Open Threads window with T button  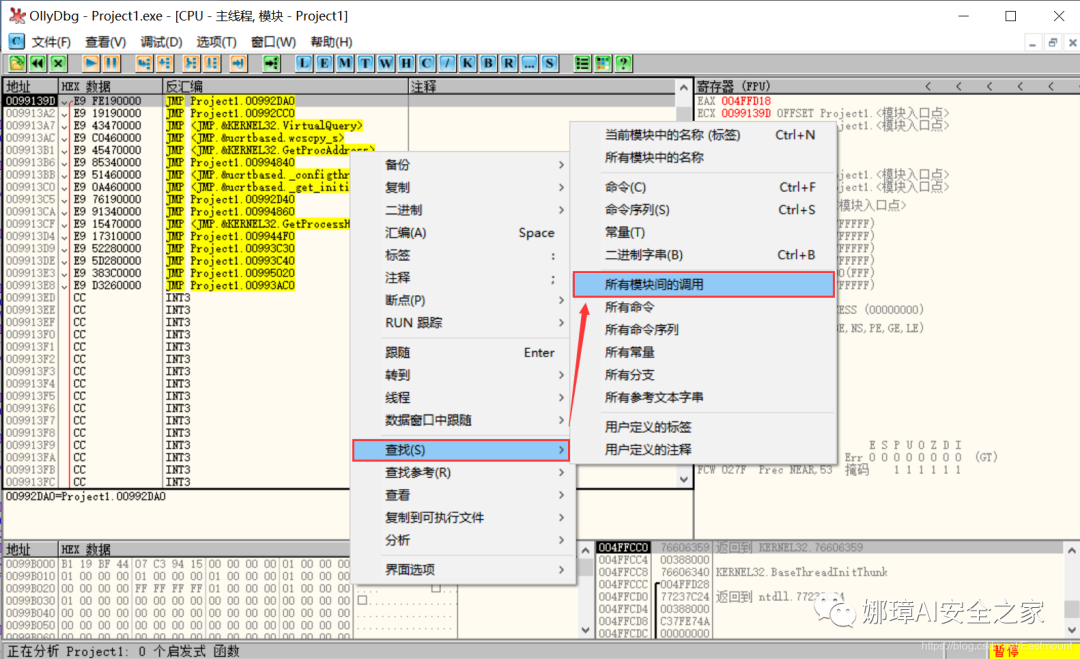coord(365,63)
